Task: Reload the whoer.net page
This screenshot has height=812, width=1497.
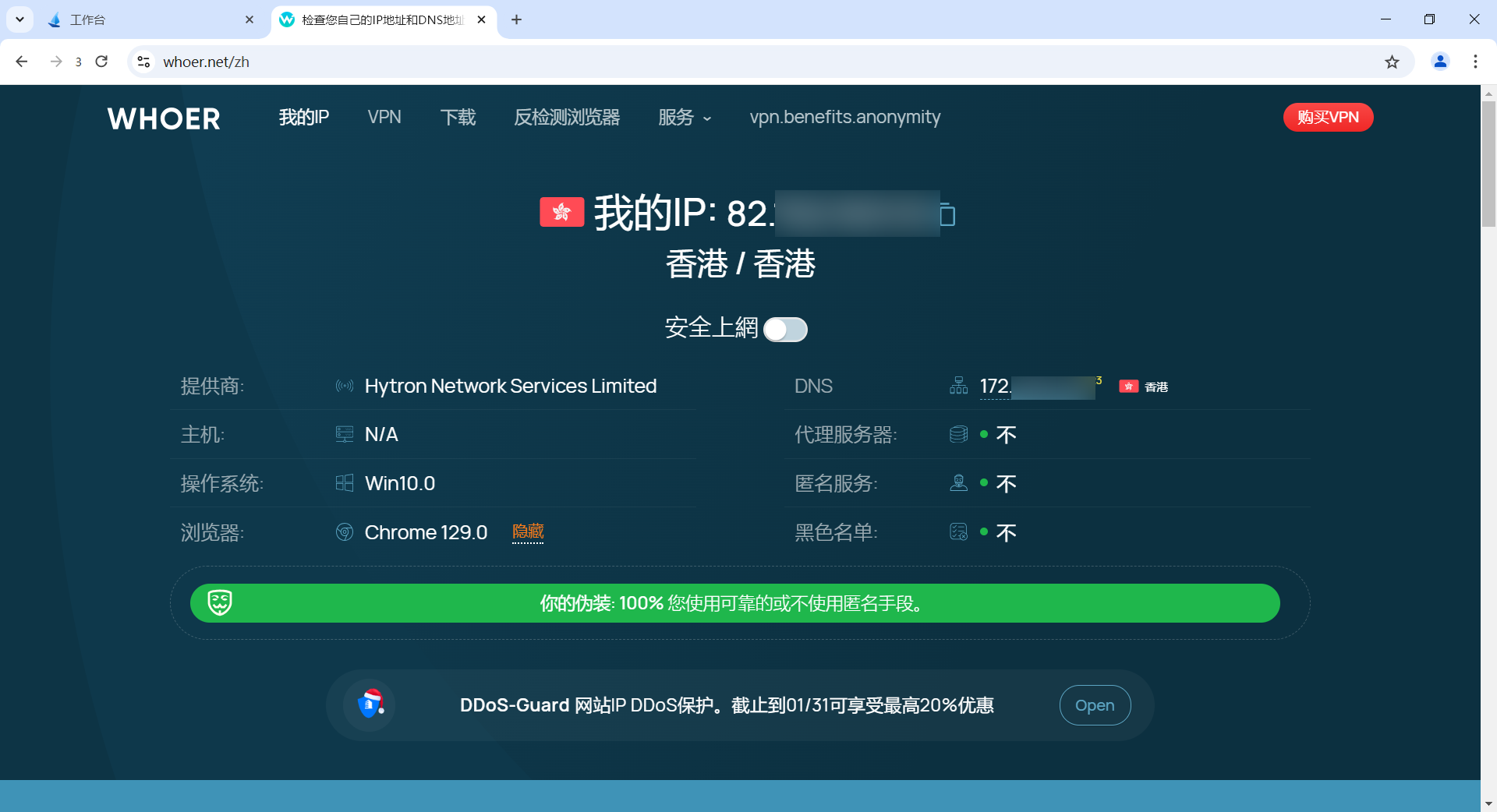Action: tap(101, 62)
